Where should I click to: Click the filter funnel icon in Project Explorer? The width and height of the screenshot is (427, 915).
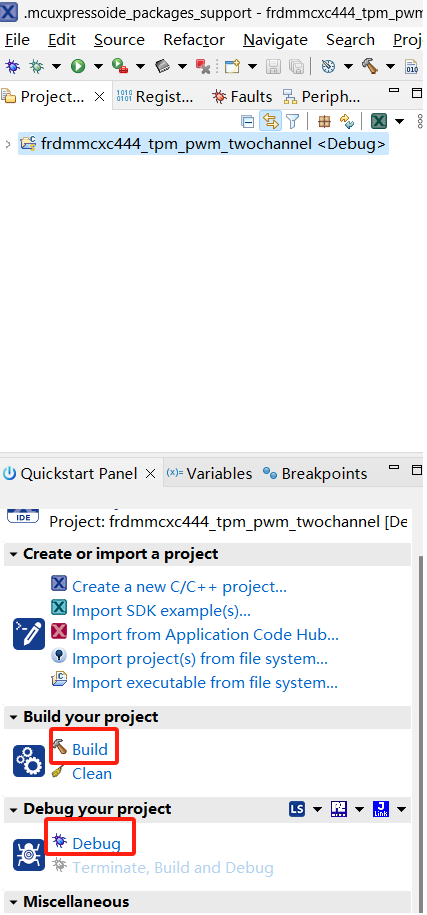pos(292,121)
